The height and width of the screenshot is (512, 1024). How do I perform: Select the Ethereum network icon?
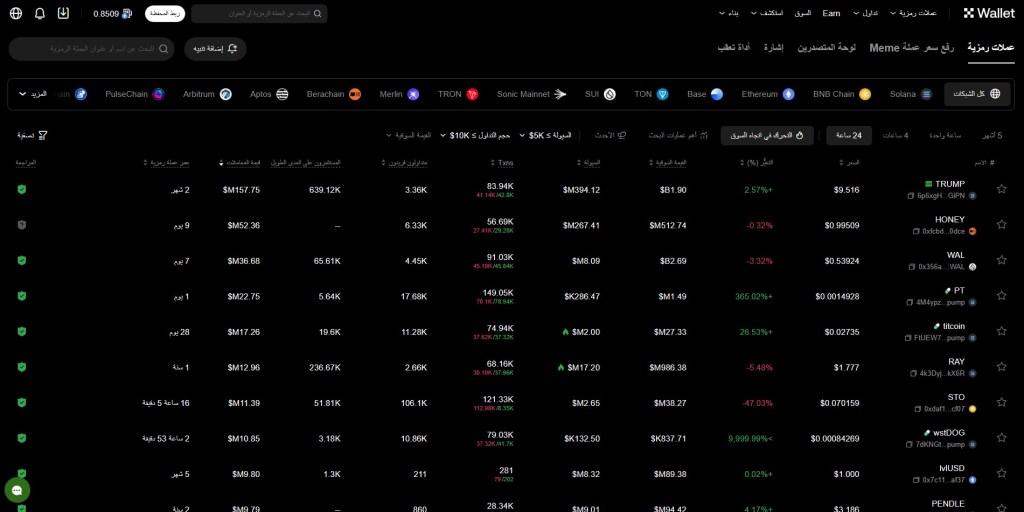788,94
